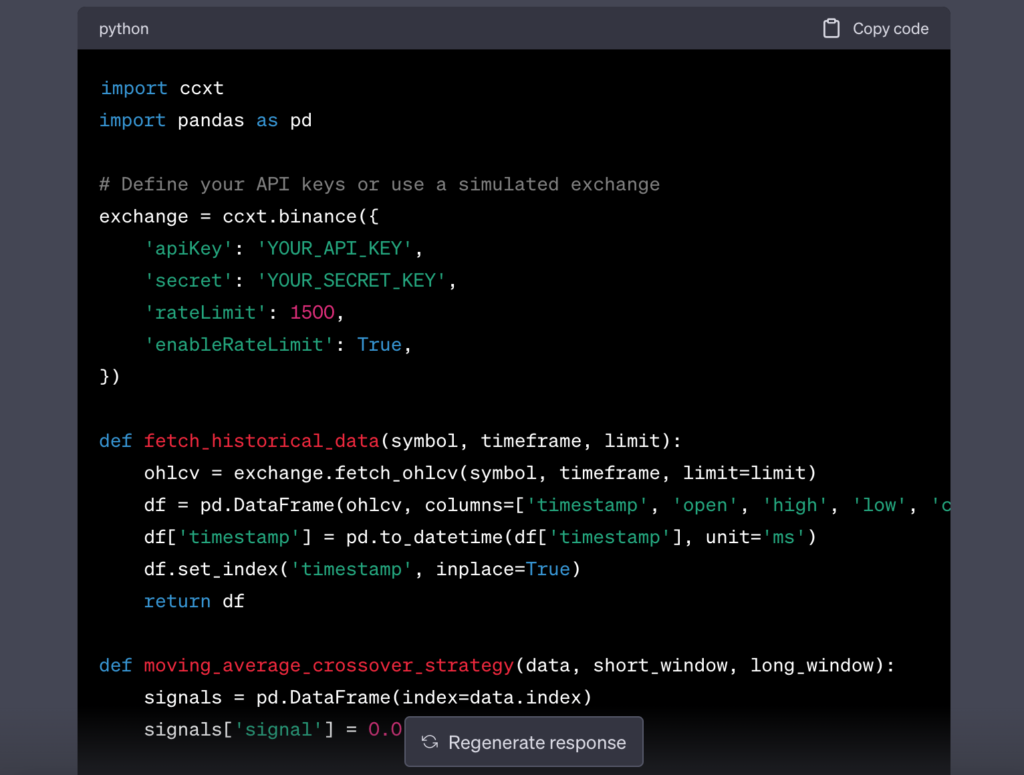Screen dimensions: 1024x775
Task: Click the 1500 rateLimit number
Action: tap(312, 312)
